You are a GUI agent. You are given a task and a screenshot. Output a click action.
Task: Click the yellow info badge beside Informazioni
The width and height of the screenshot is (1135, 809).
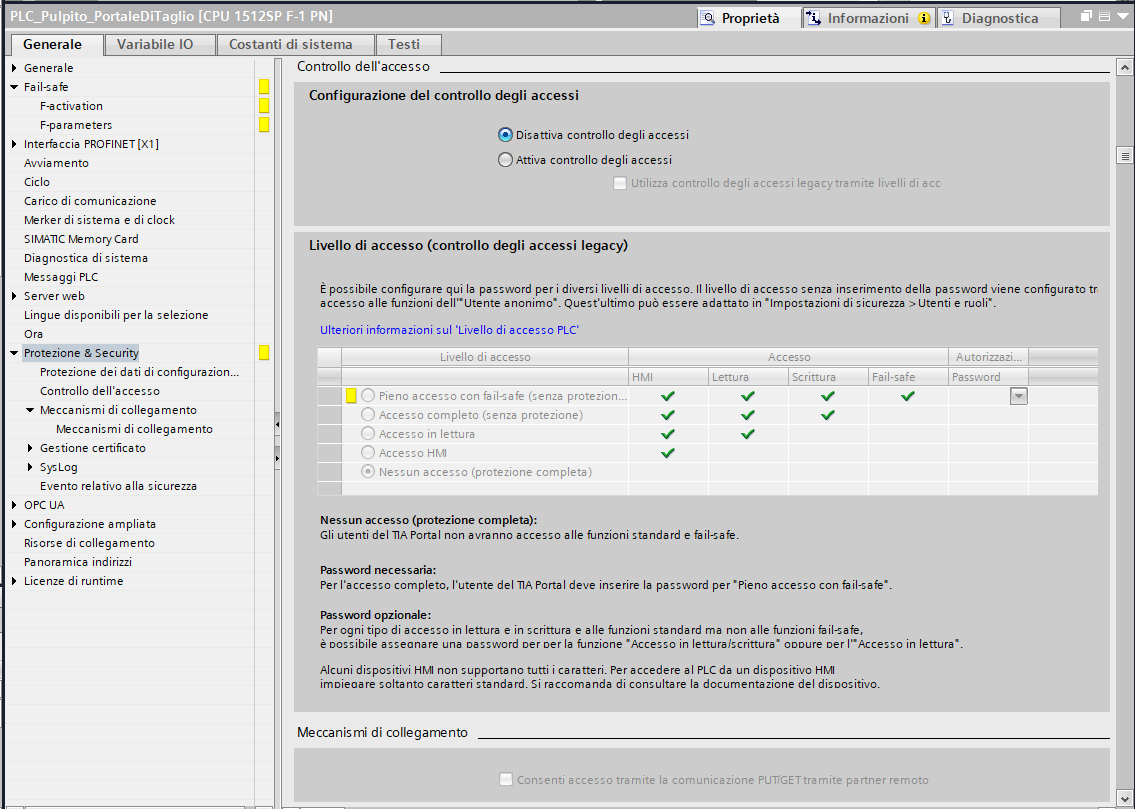coord(924,18)
